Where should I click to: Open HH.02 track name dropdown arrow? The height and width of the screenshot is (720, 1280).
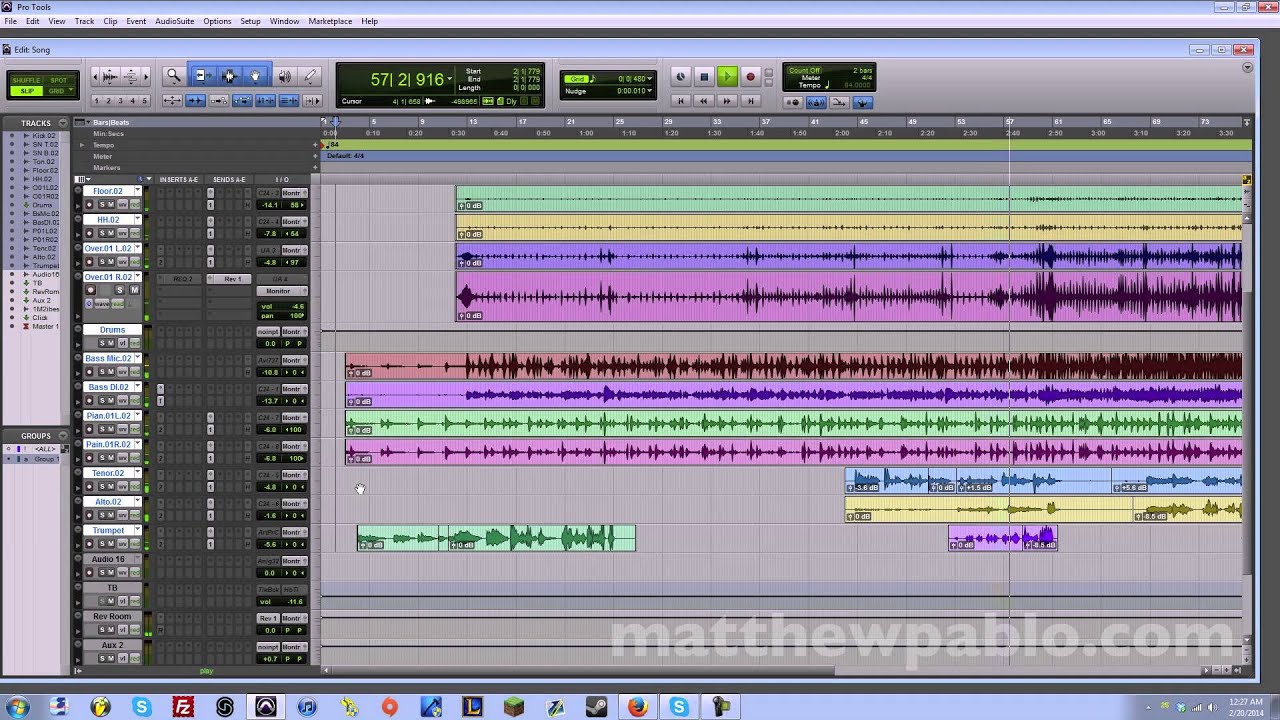pos(137,220)
